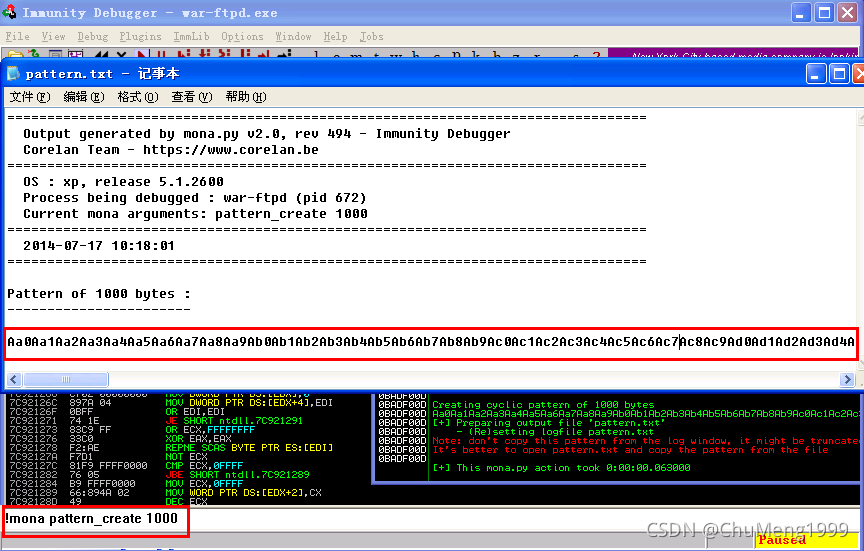Open Notepad's 文件(F) menu
This screenshot has height=551, width=864.
point(30,97)
